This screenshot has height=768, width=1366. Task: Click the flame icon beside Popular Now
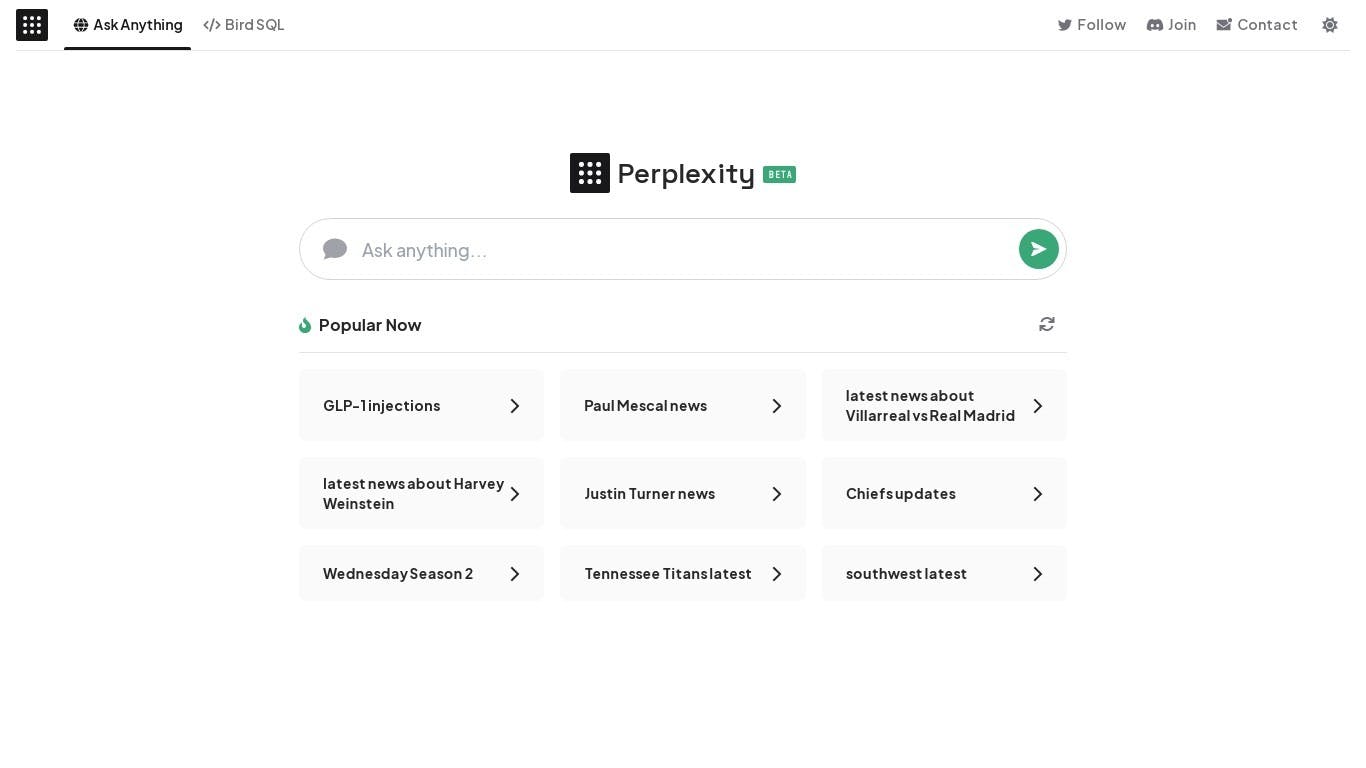point(305,325)
